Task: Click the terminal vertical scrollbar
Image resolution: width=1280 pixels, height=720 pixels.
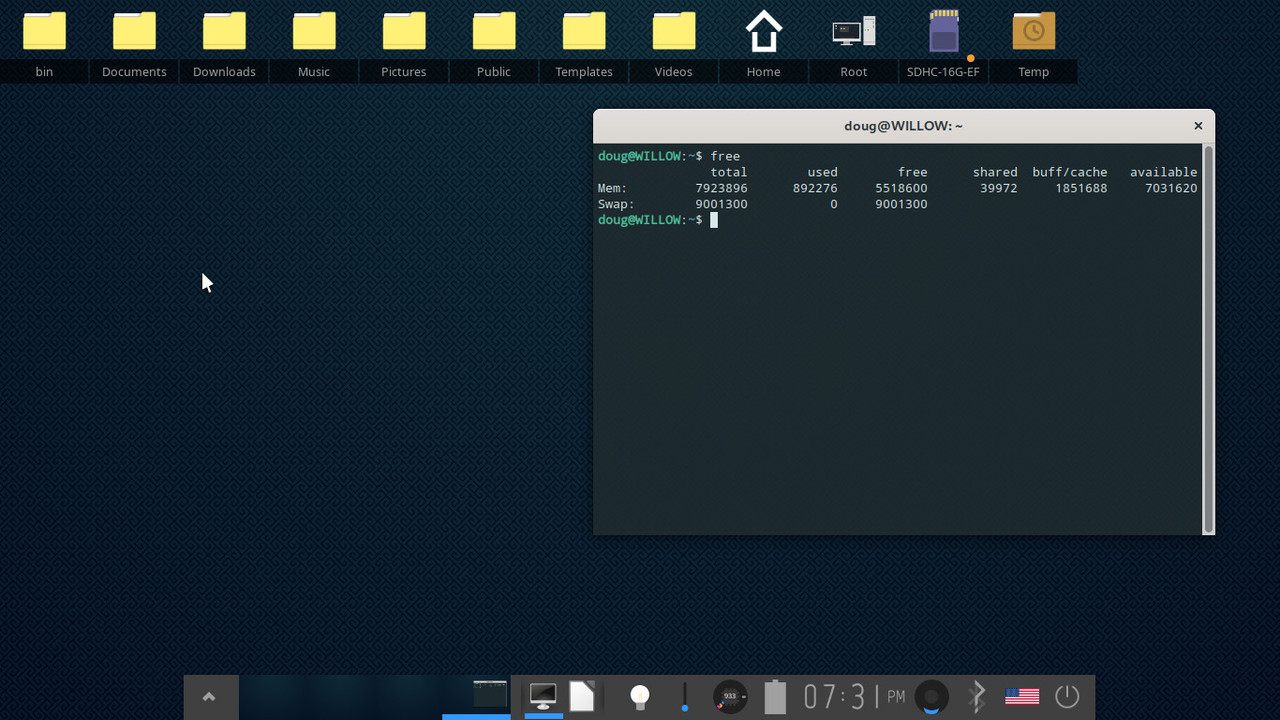Action: (1208, 339)
